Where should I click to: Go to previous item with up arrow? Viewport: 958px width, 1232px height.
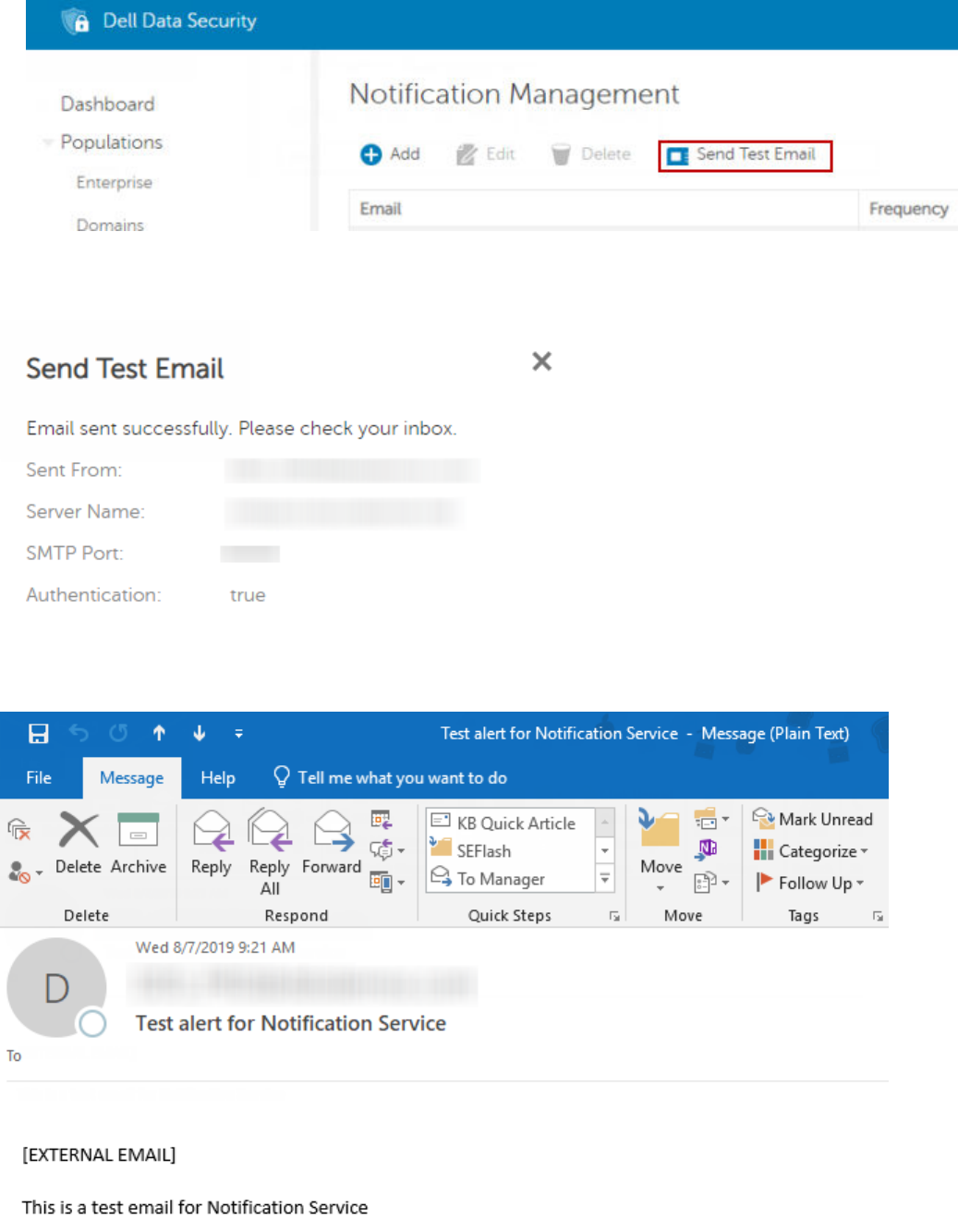(159, 734)
